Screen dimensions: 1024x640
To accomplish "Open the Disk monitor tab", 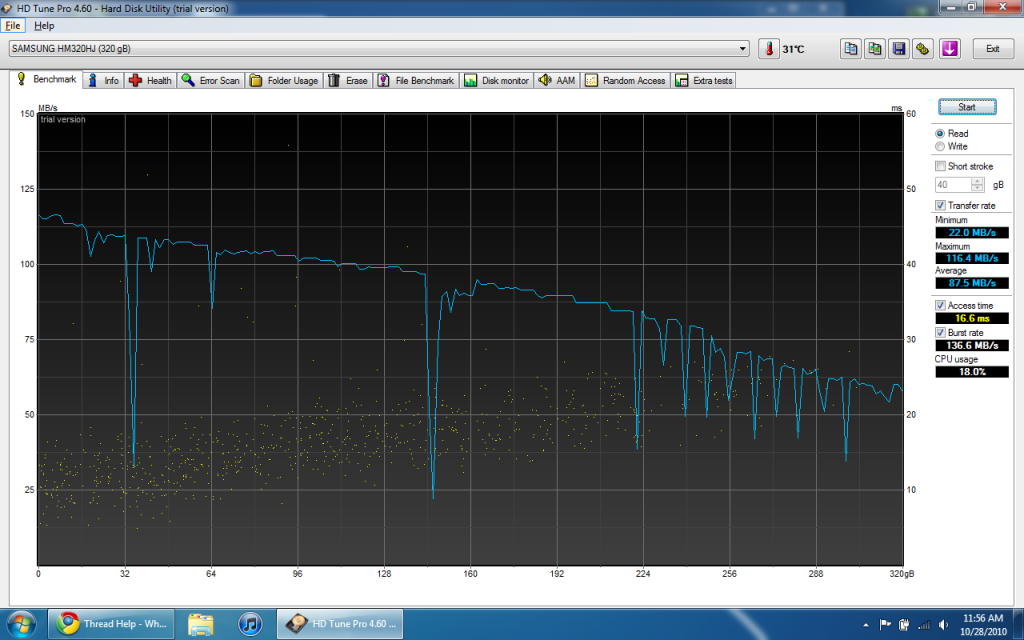I will pos(497,80).
